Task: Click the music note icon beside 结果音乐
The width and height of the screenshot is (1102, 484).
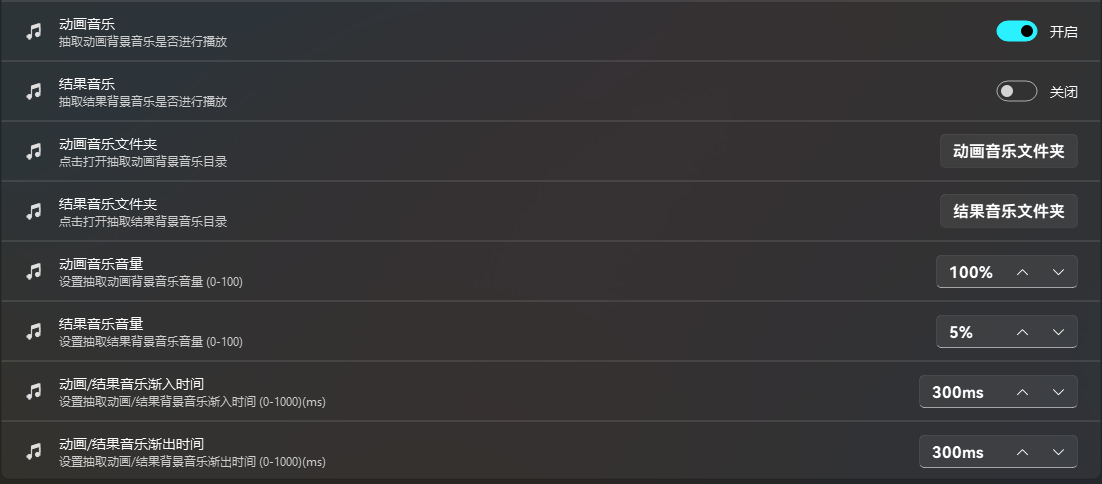Action: click(34, 91)
